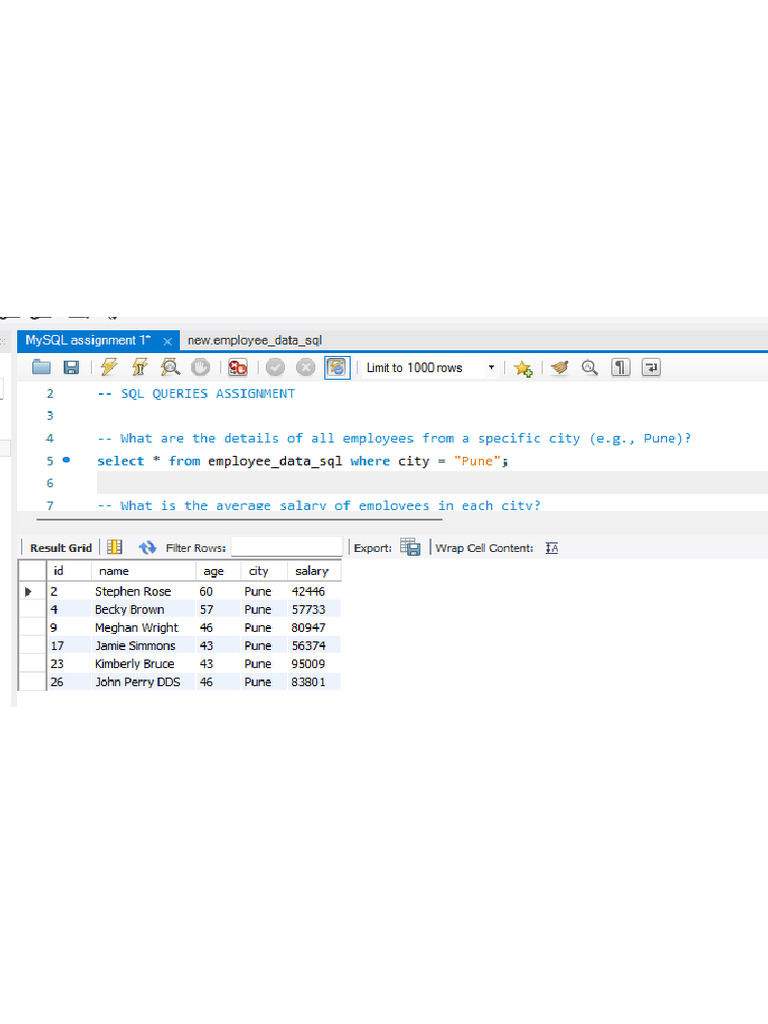Click the SQL QUERIES ASSIGNMENT comment line
The width and height of the screenshot is (768, 1024).
click(x=196, y=394)
